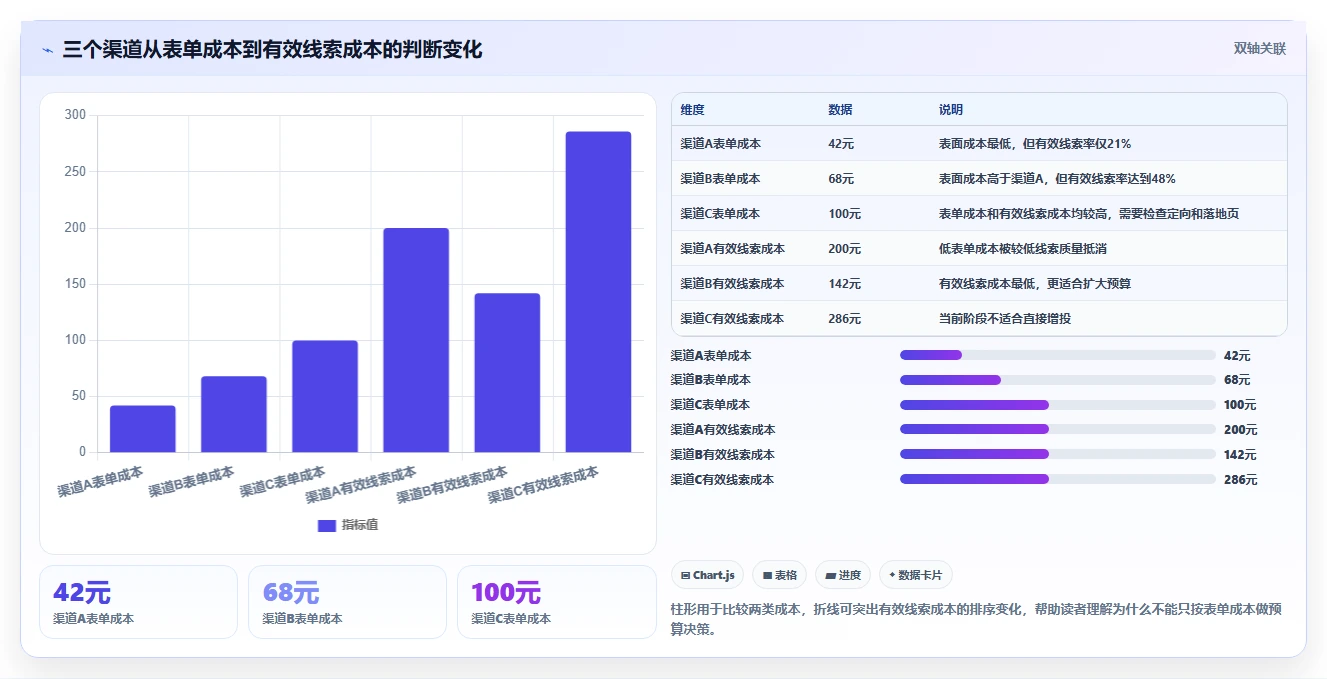Click the 数据卡片 tag chip
Image resolution: width=1327 pixels, height=679 pixels.
tap(916, 575)
